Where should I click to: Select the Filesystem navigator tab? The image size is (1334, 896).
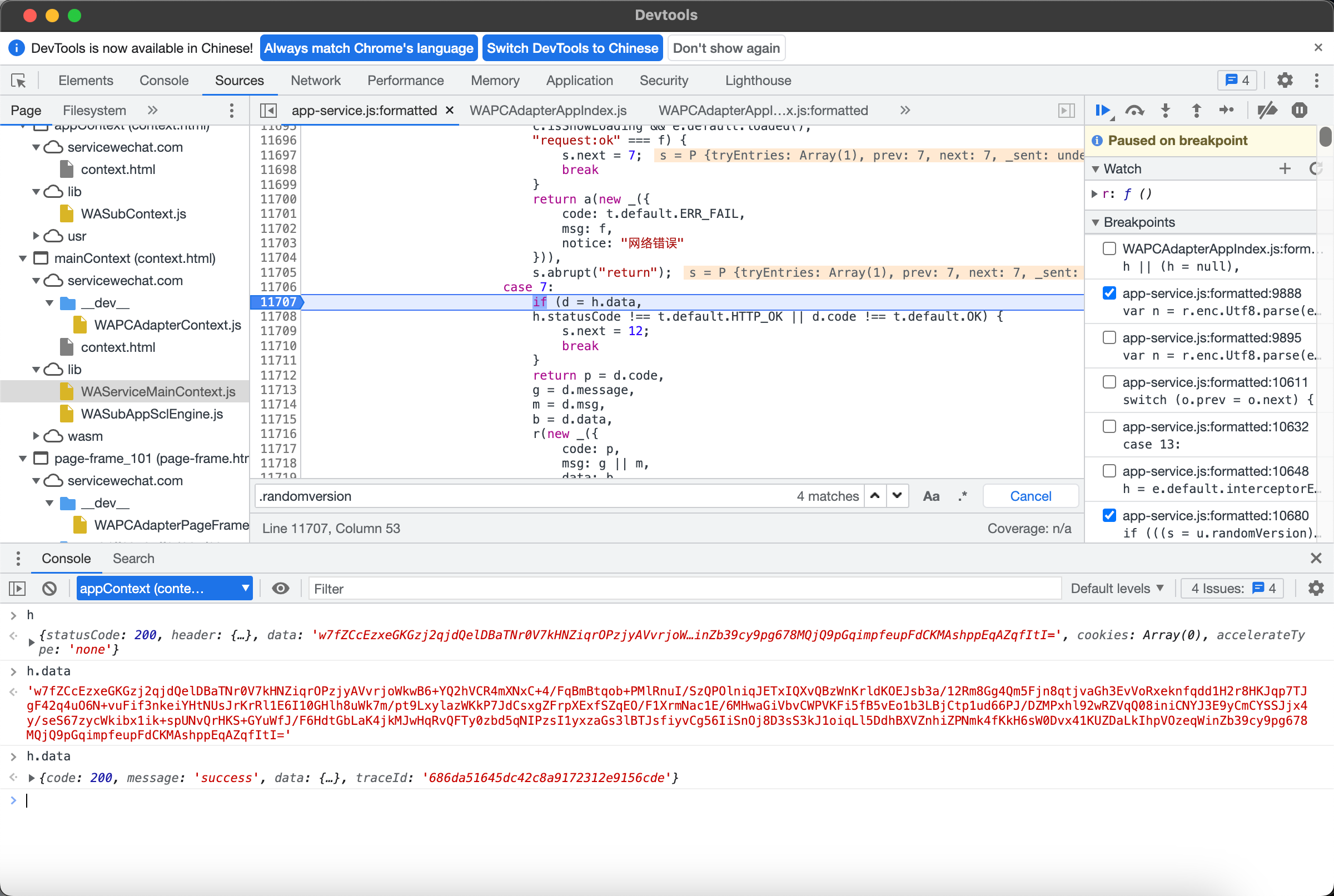coord(94,110)
